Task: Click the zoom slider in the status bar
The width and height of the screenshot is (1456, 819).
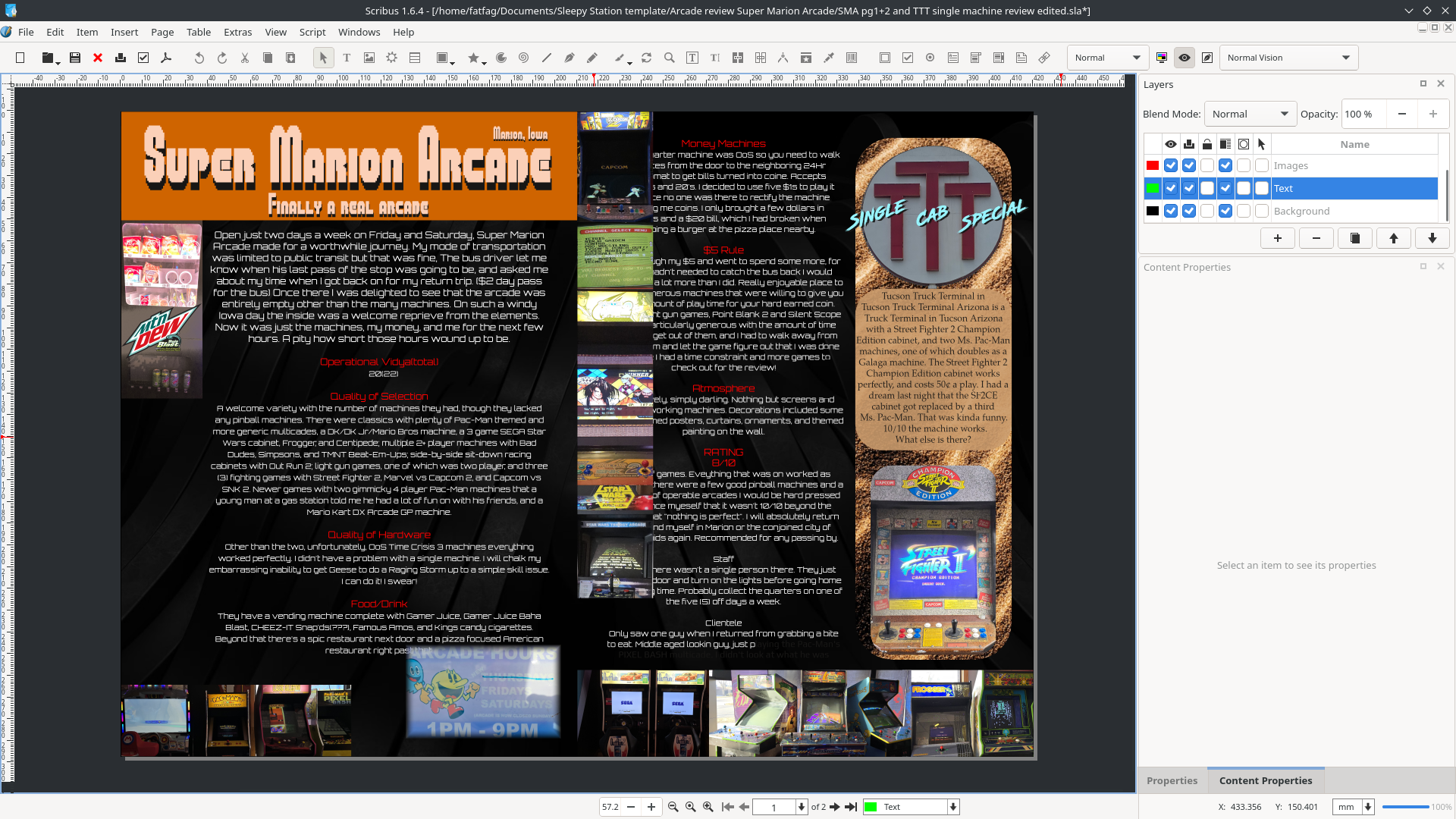Action: click(x=1405, y=807)
